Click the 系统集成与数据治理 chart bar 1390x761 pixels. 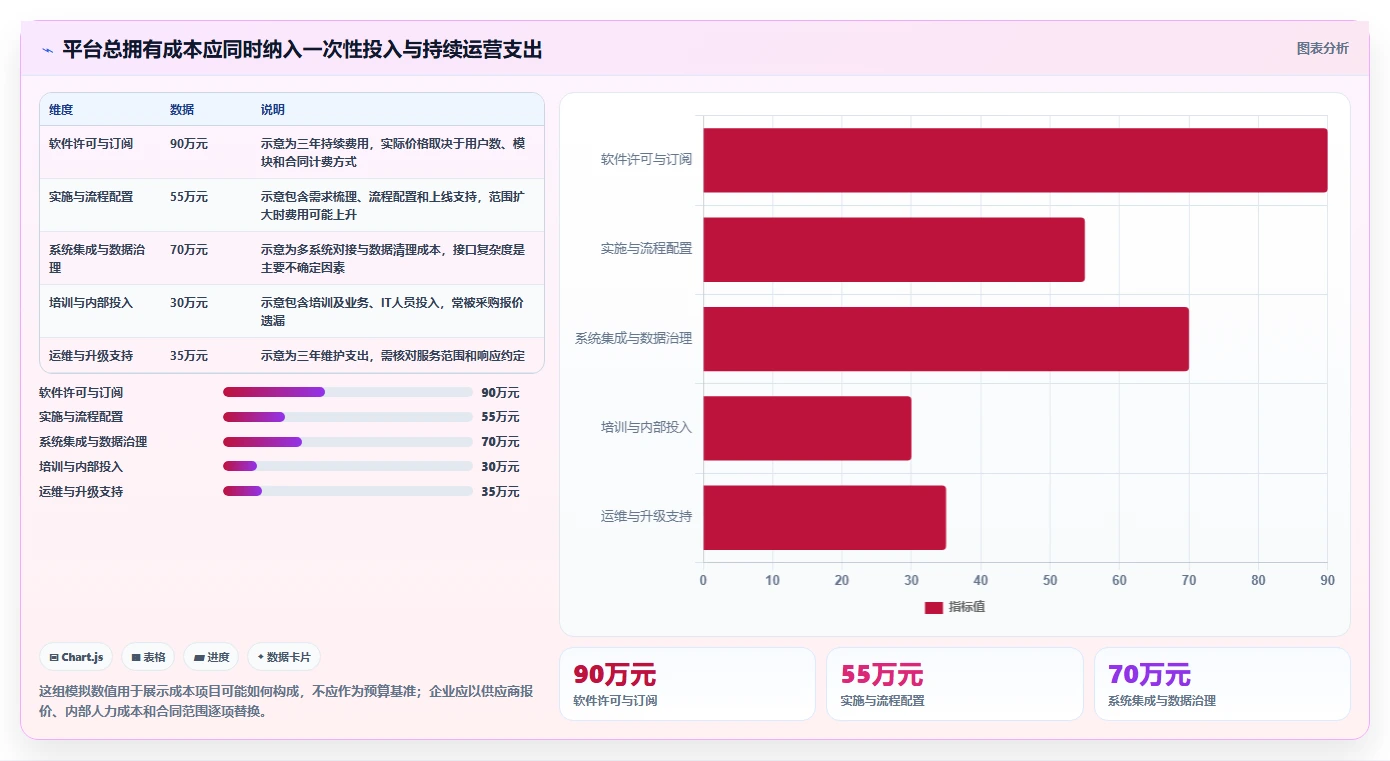(946, 339)
